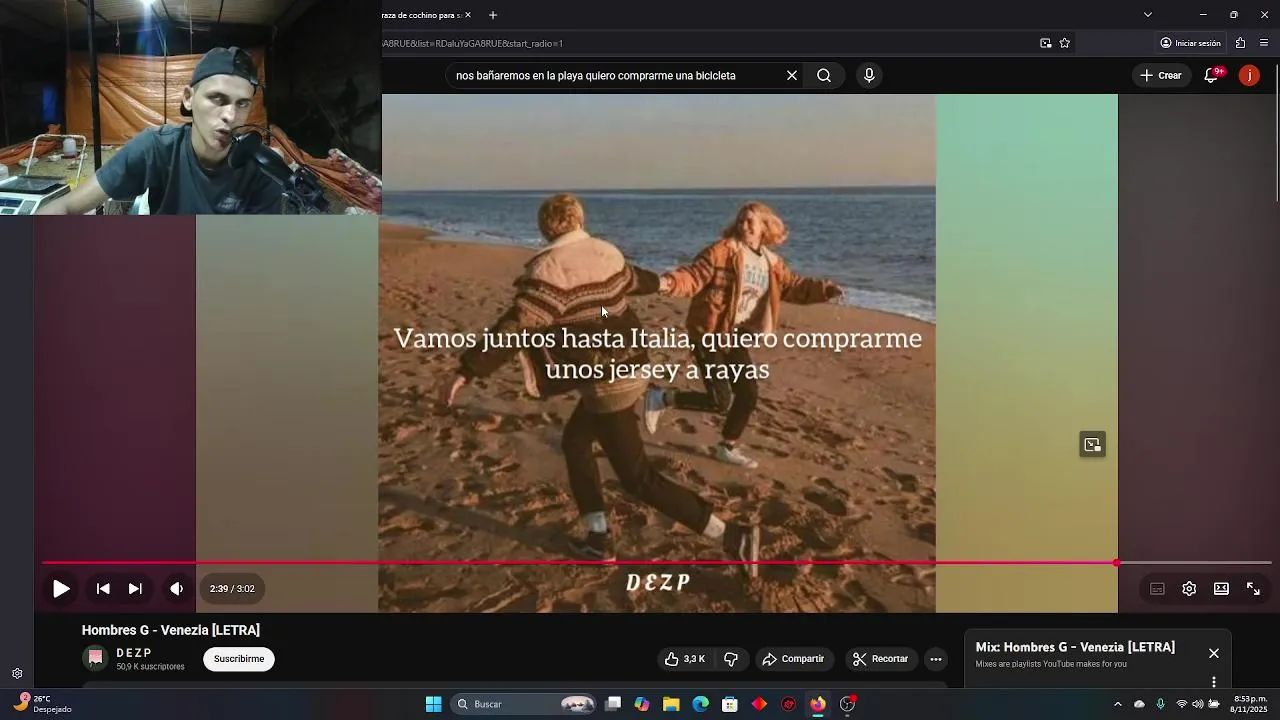
Task: Go to the previous video in playlist
Action: pos(103,589)
